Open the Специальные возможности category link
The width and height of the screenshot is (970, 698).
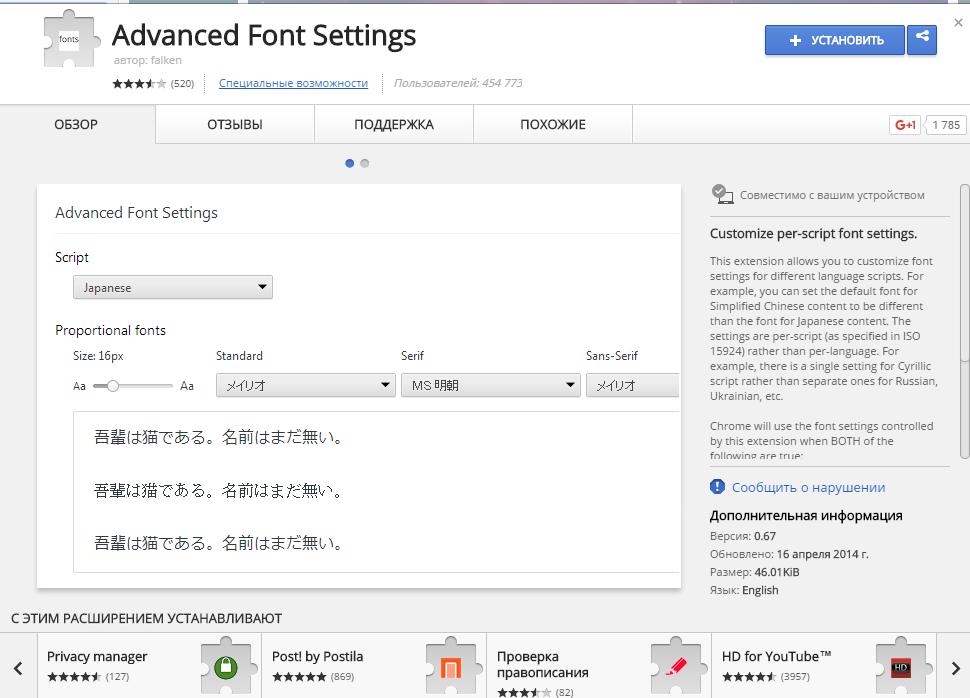(x=293, y=83)
